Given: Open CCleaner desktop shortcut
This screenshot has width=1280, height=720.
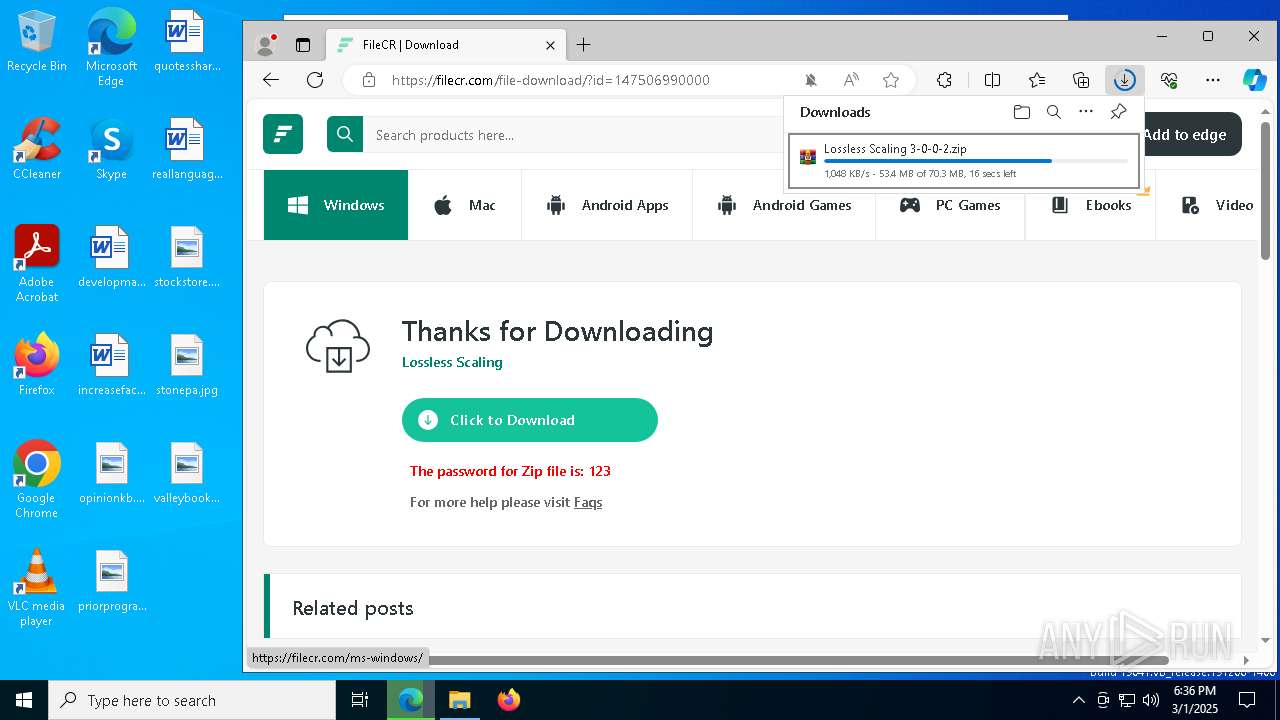Looking at the screenshot, I should [x=37, y=150].
